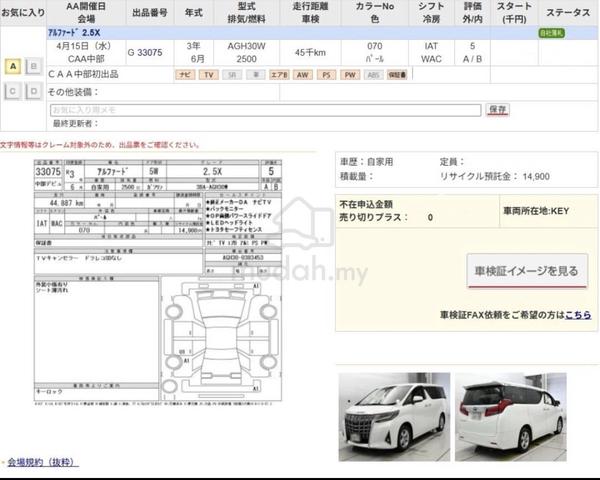This screenshot has height=480, width=600.
Task: Select favorite group C button
Action: point(13,91)
